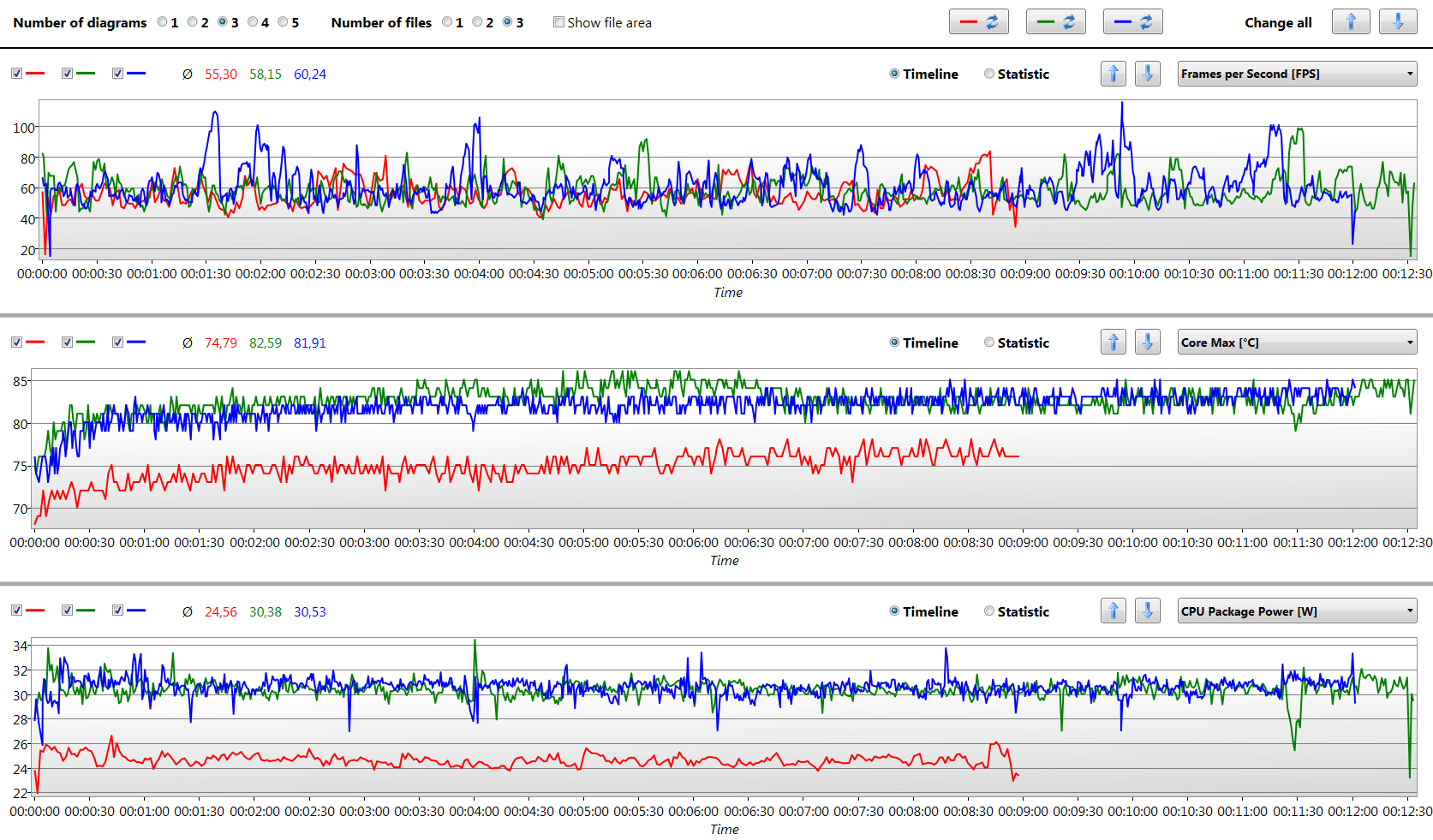Select 4 for number of diagrams

point(252,22)
